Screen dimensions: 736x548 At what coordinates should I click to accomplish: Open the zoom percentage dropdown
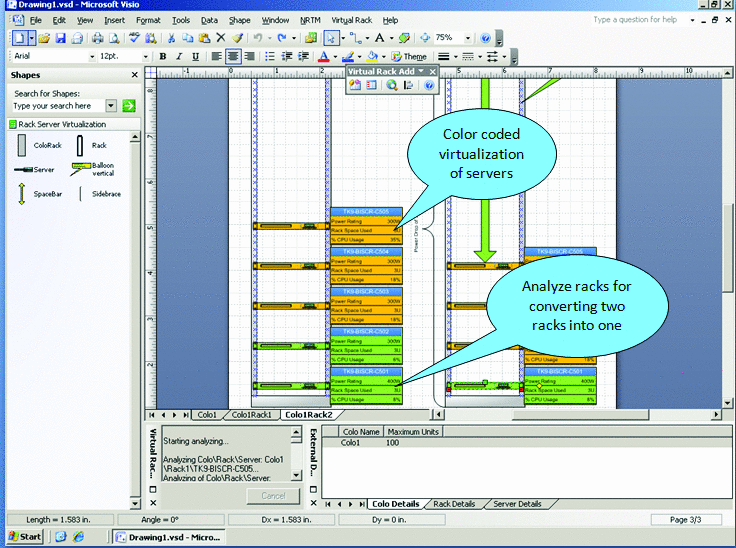tap(468, 38)
